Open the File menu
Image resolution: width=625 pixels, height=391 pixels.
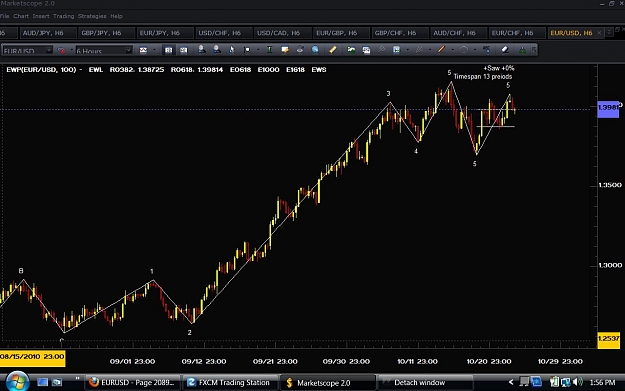[x=4, y=16]
